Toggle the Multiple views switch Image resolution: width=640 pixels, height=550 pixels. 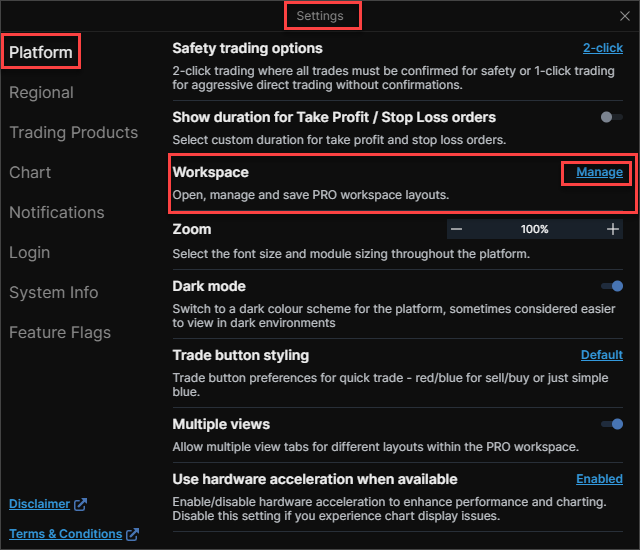(612, 424)
